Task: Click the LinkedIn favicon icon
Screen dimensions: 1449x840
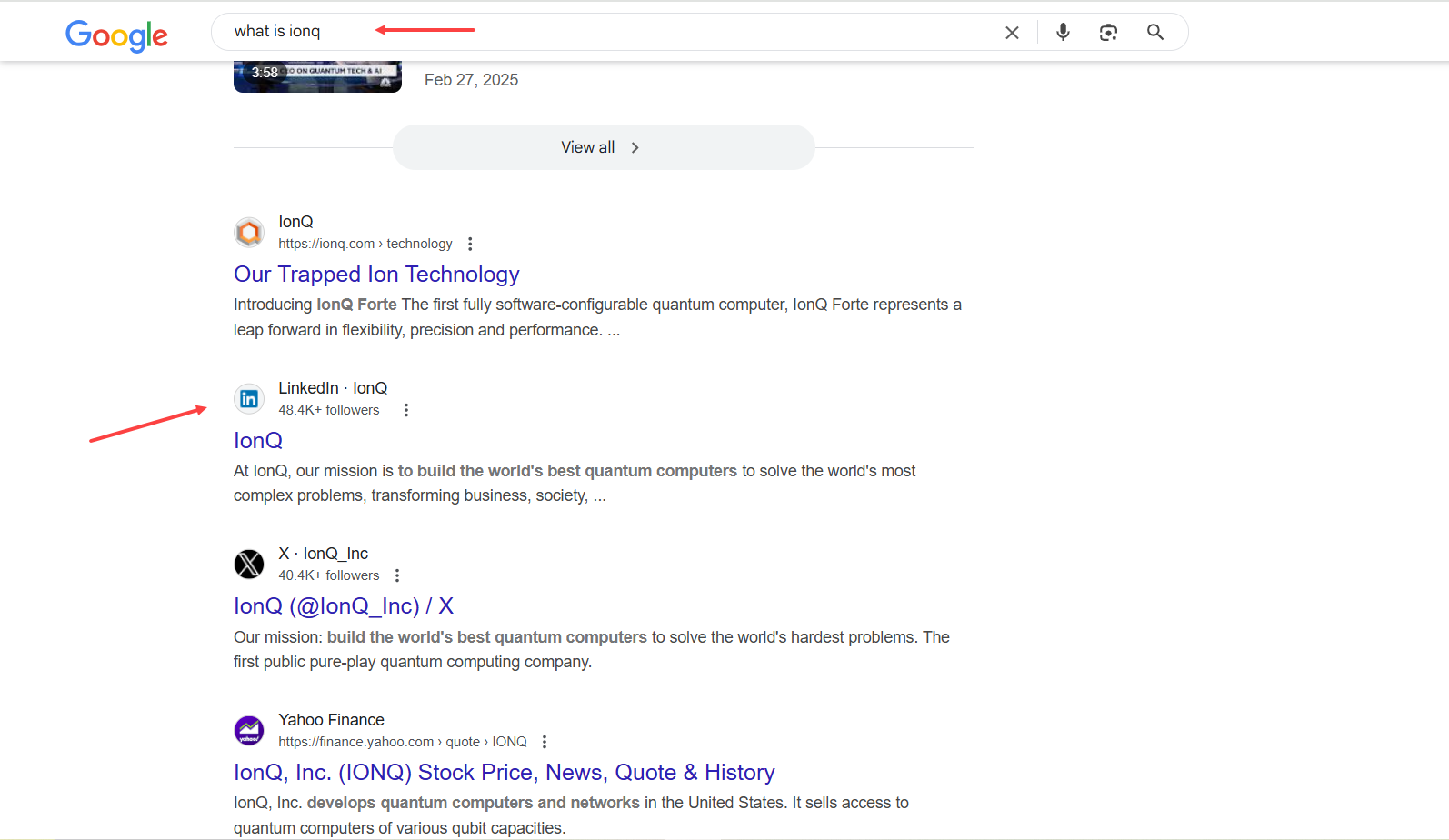Action: pos(249,399)
